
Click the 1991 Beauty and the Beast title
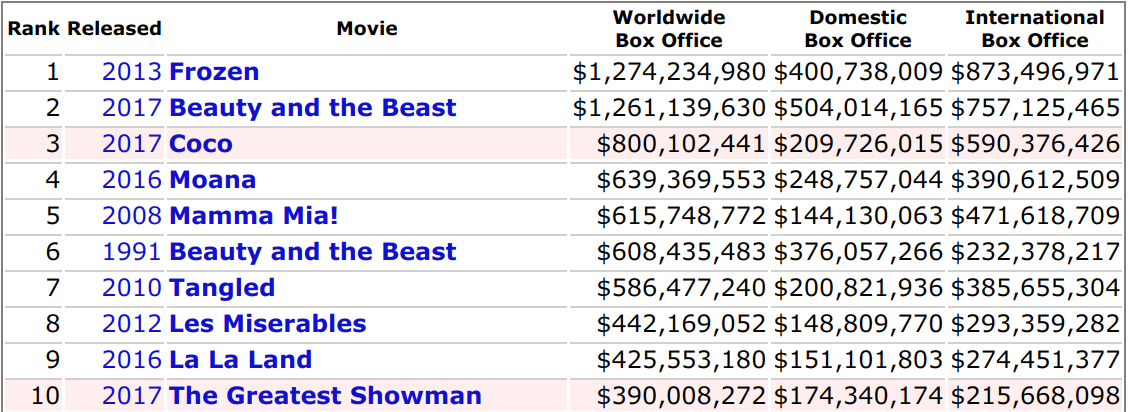(x=312, y=252)
